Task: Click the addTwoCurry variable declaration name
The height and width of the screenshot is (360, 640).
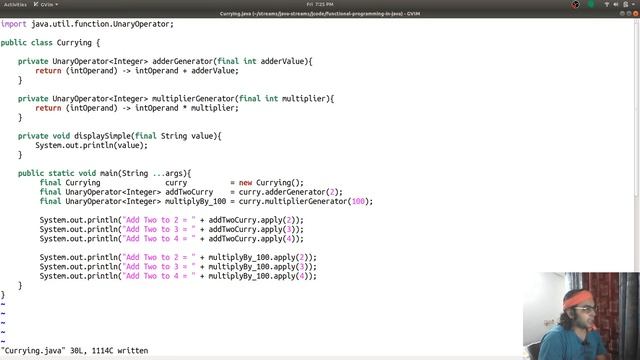Action: click(x=189, y=192)
